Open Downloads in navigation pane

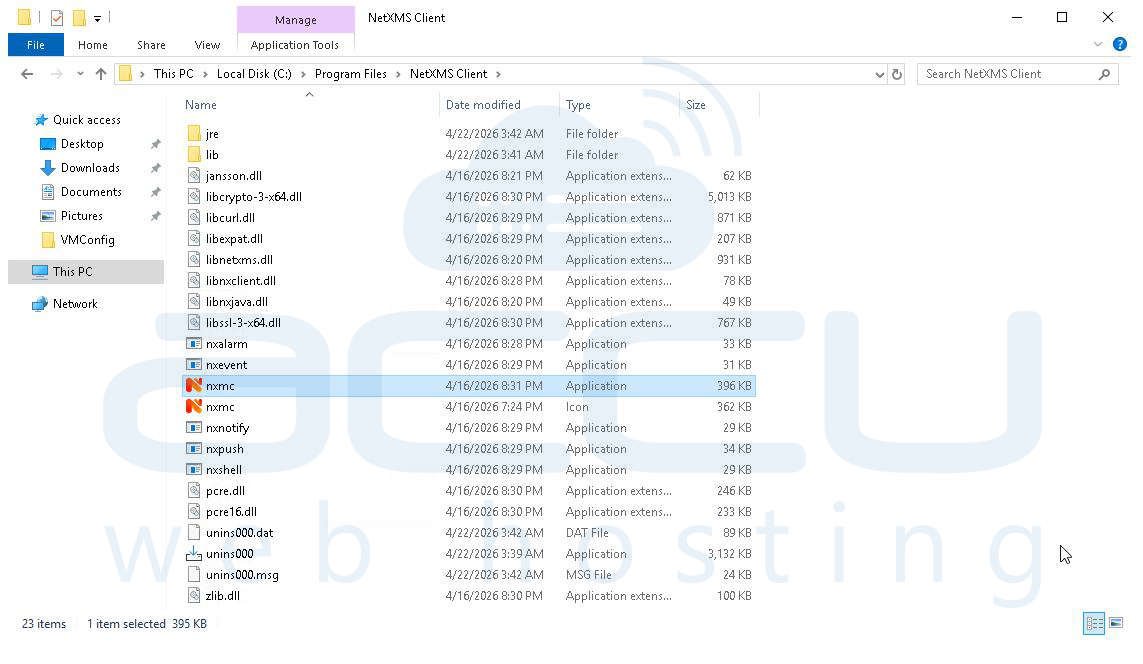point(90,168)
